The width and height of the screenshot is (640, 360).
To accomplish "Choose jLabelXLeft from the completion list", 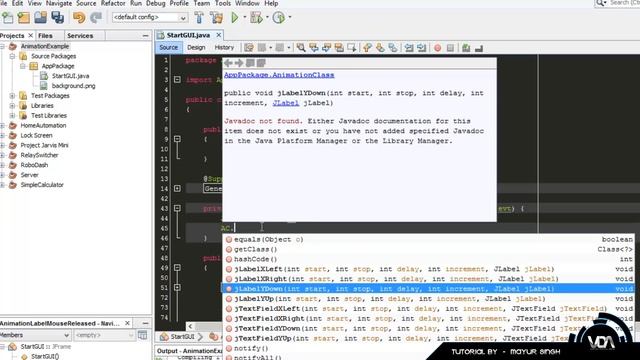I will [428, 269].
